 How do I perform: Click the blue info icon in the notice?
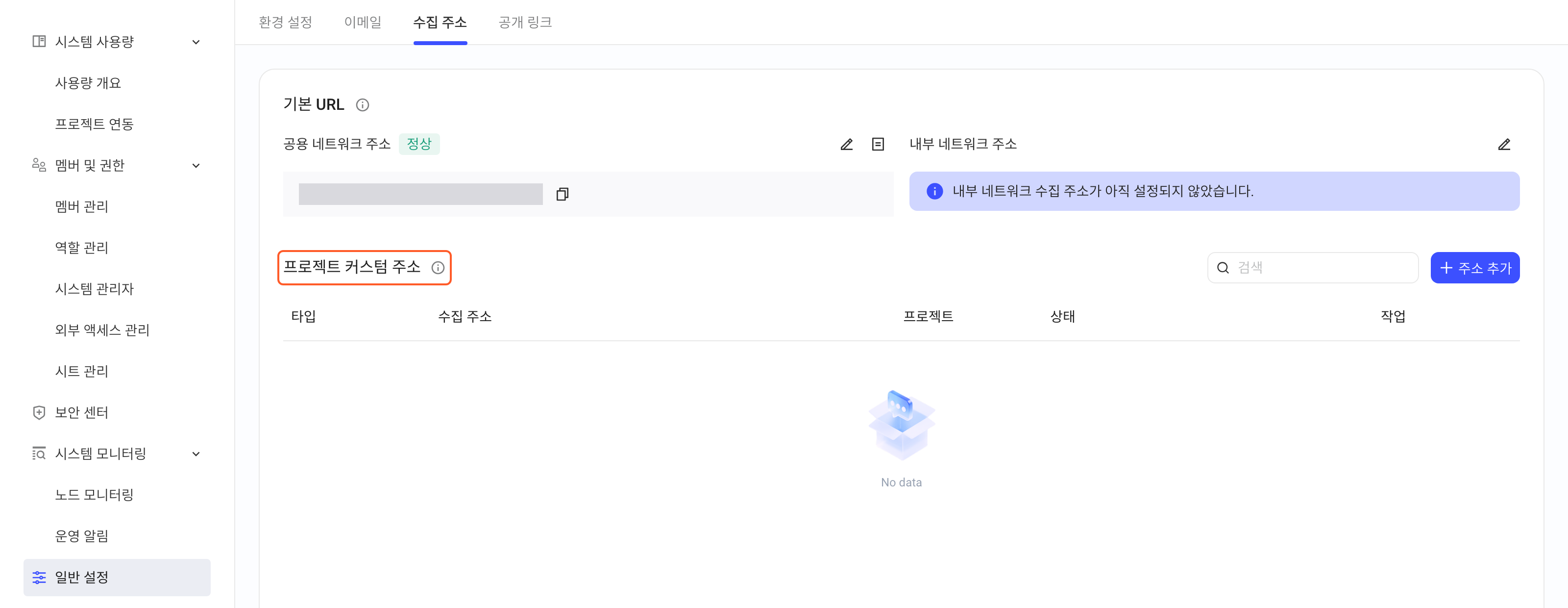point(934,191)
